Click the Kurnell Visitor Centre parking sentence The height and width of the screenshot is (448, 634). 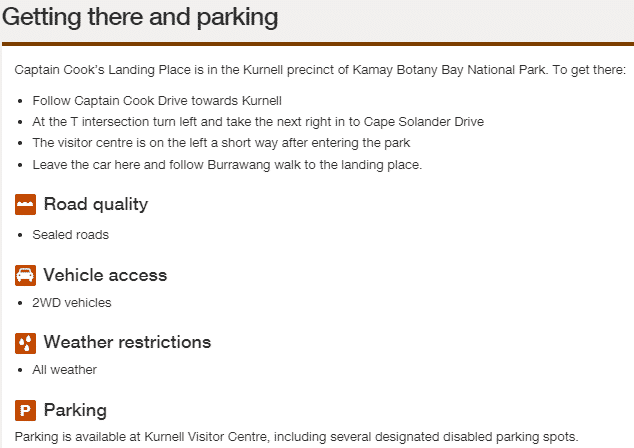(296, 437)
